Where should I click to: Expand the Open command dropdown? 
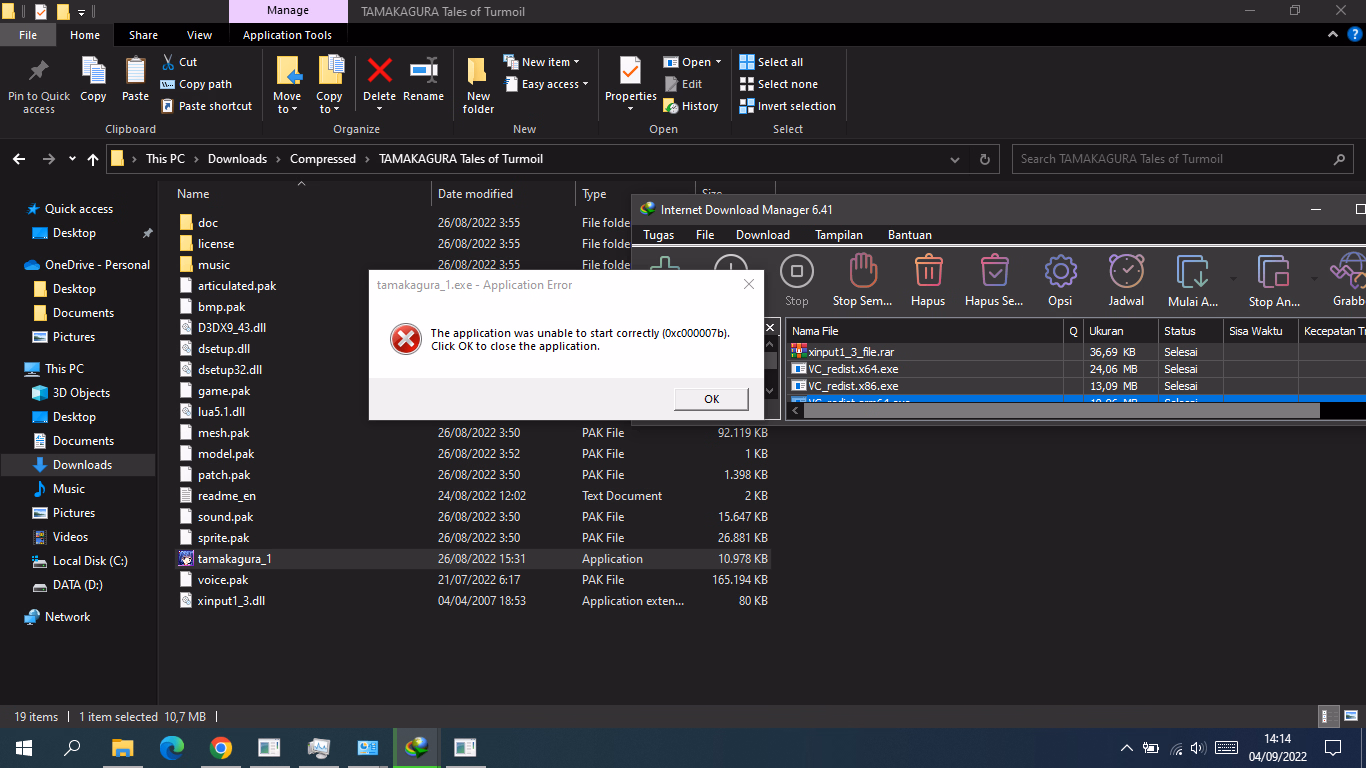(718, 62)
